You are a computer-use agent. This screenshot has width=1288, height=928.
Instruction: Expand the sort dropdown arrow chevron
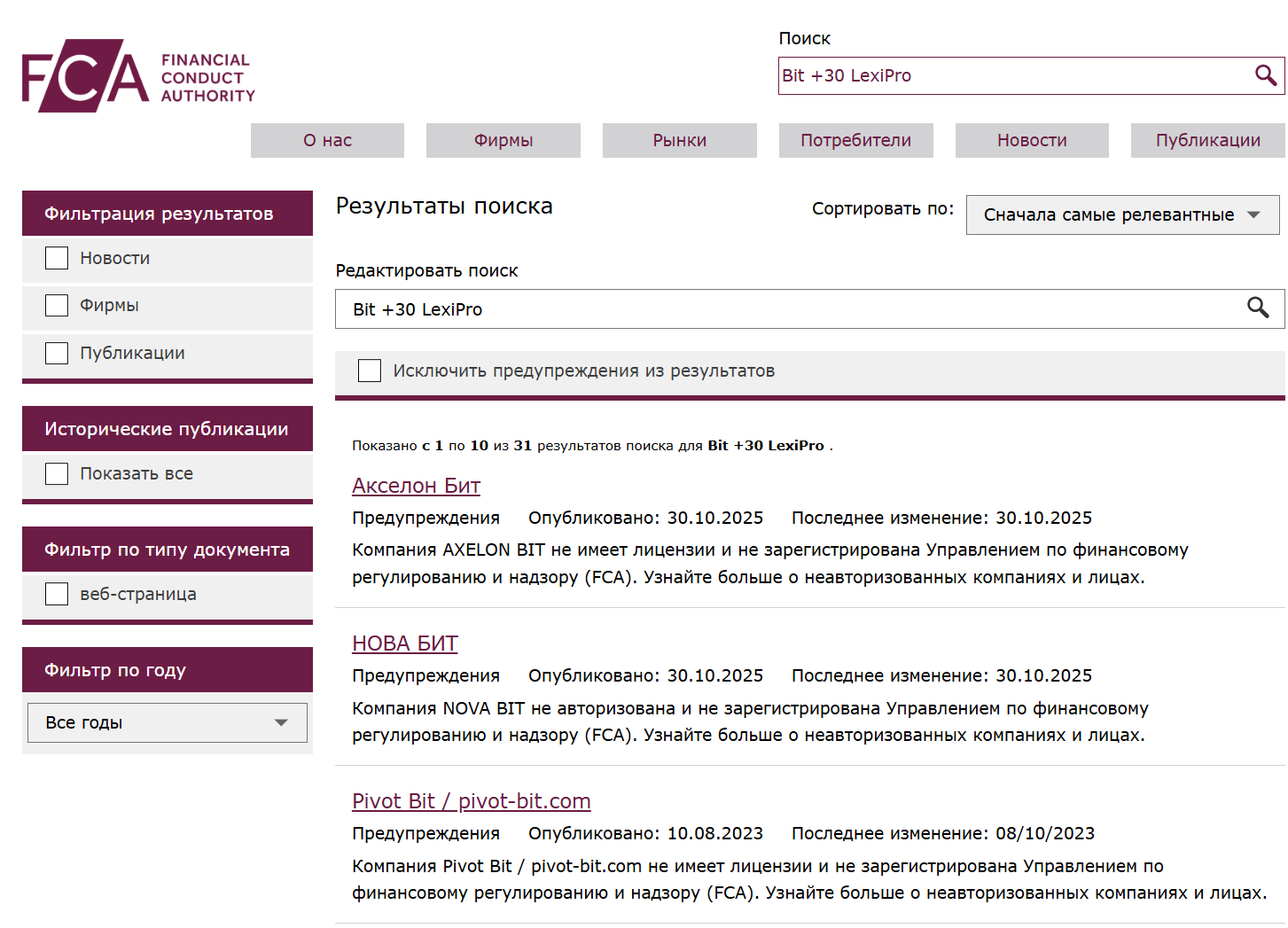coord(1253,214)
